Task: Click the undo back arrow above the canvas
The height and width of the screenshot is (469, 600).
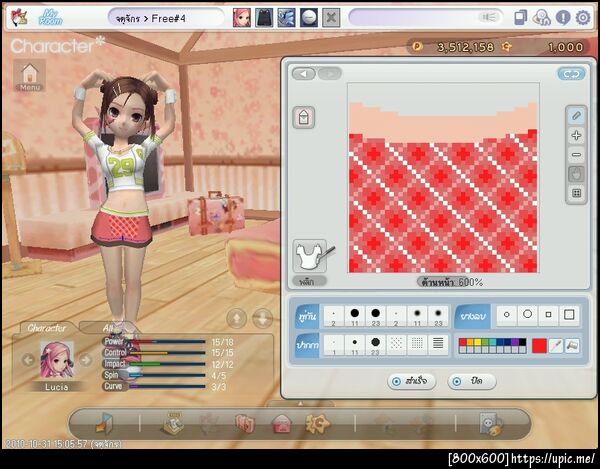Action: [304, 73]
